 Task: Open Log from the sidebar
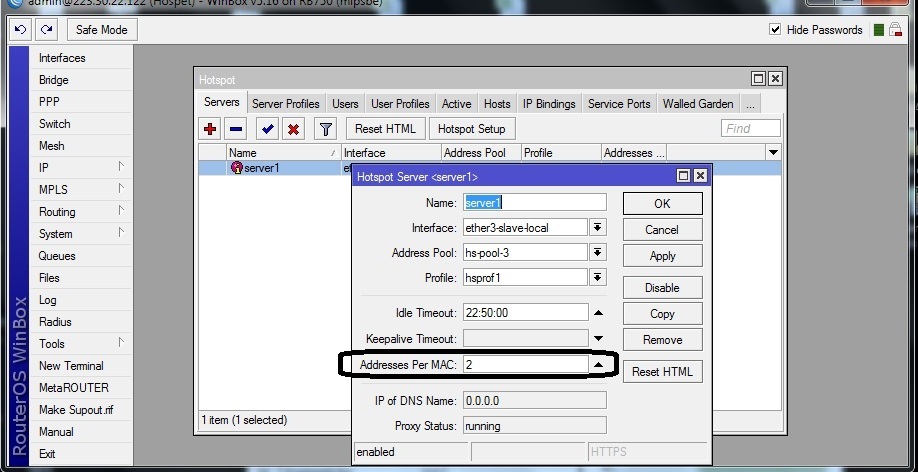[x=47, y=300]
